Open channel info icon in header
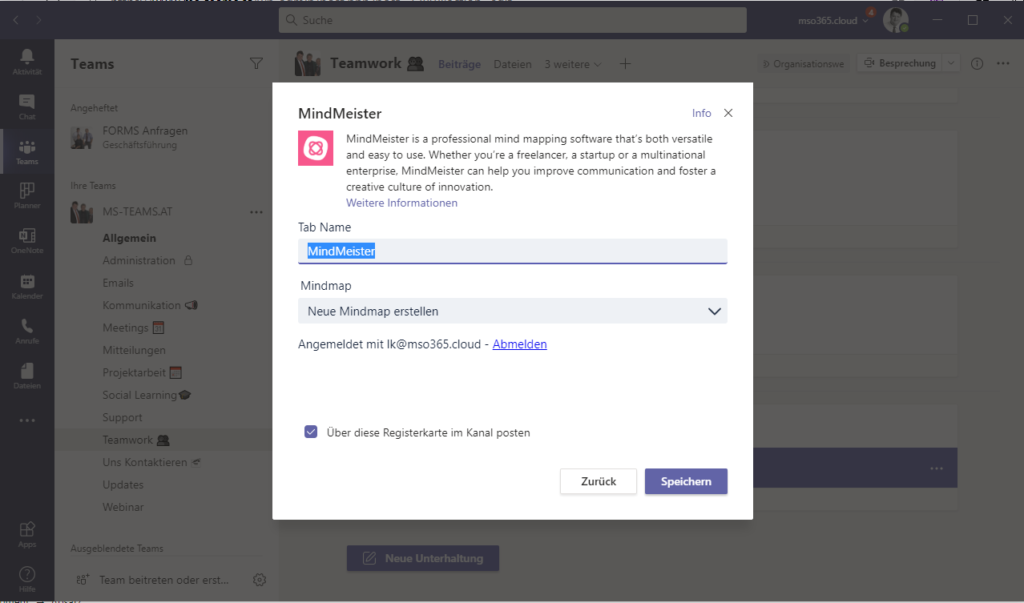1024x603 pixels. tap(977, 63)
